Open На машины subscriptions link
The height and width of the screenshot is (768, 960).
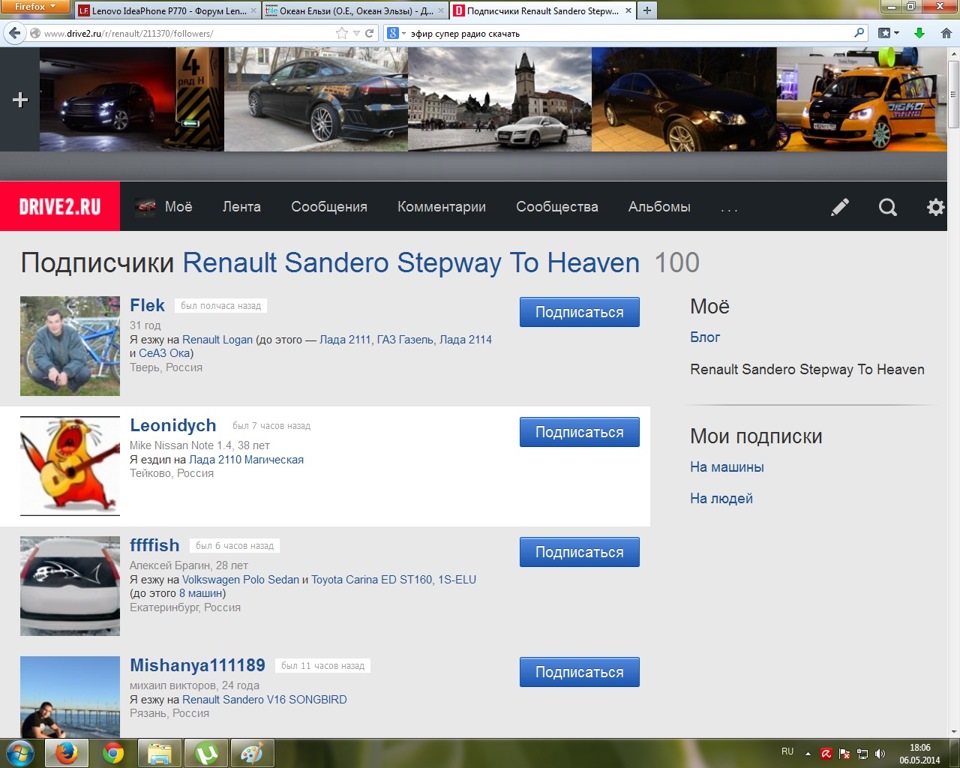click(727, 467)
